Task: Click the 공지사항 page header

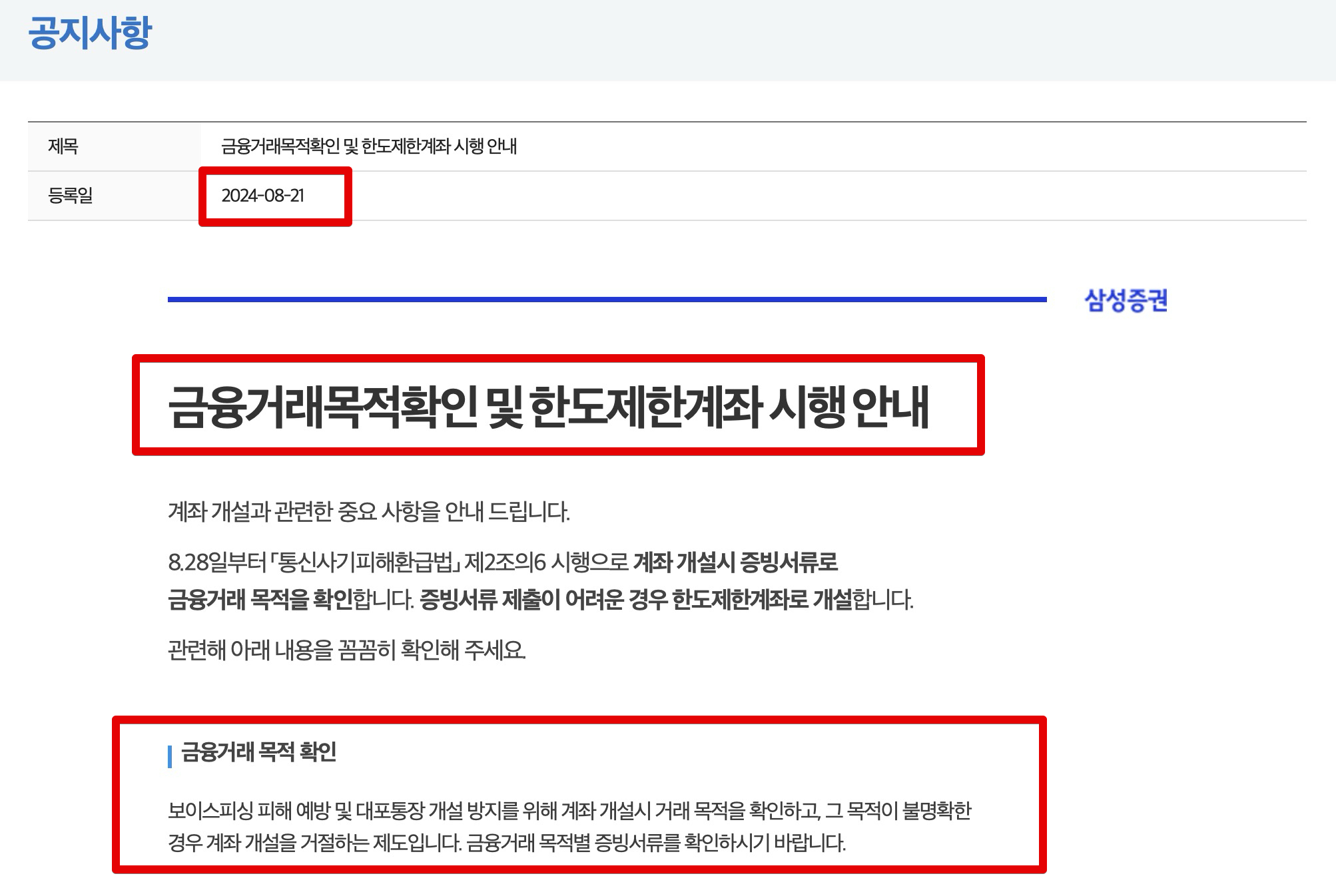Action: coord(90,33)
